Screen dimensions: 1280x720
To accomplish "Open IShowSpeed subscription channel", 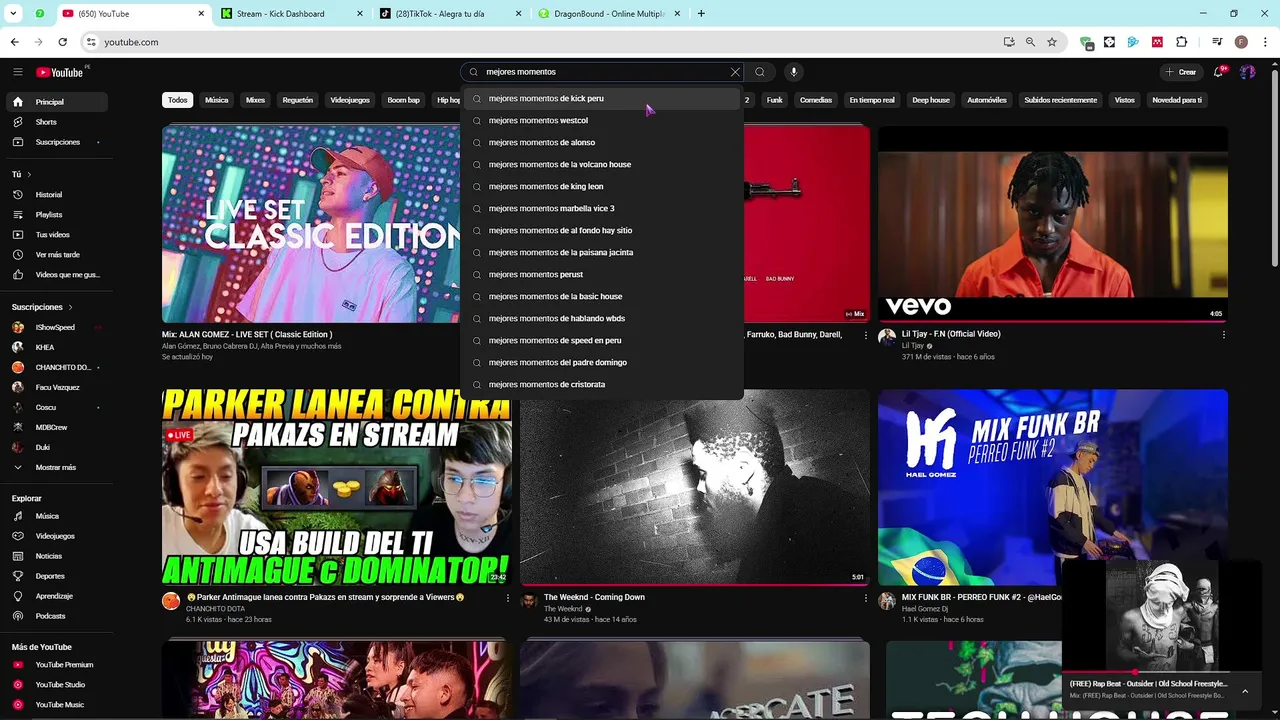I will click(x=55, y=327).
